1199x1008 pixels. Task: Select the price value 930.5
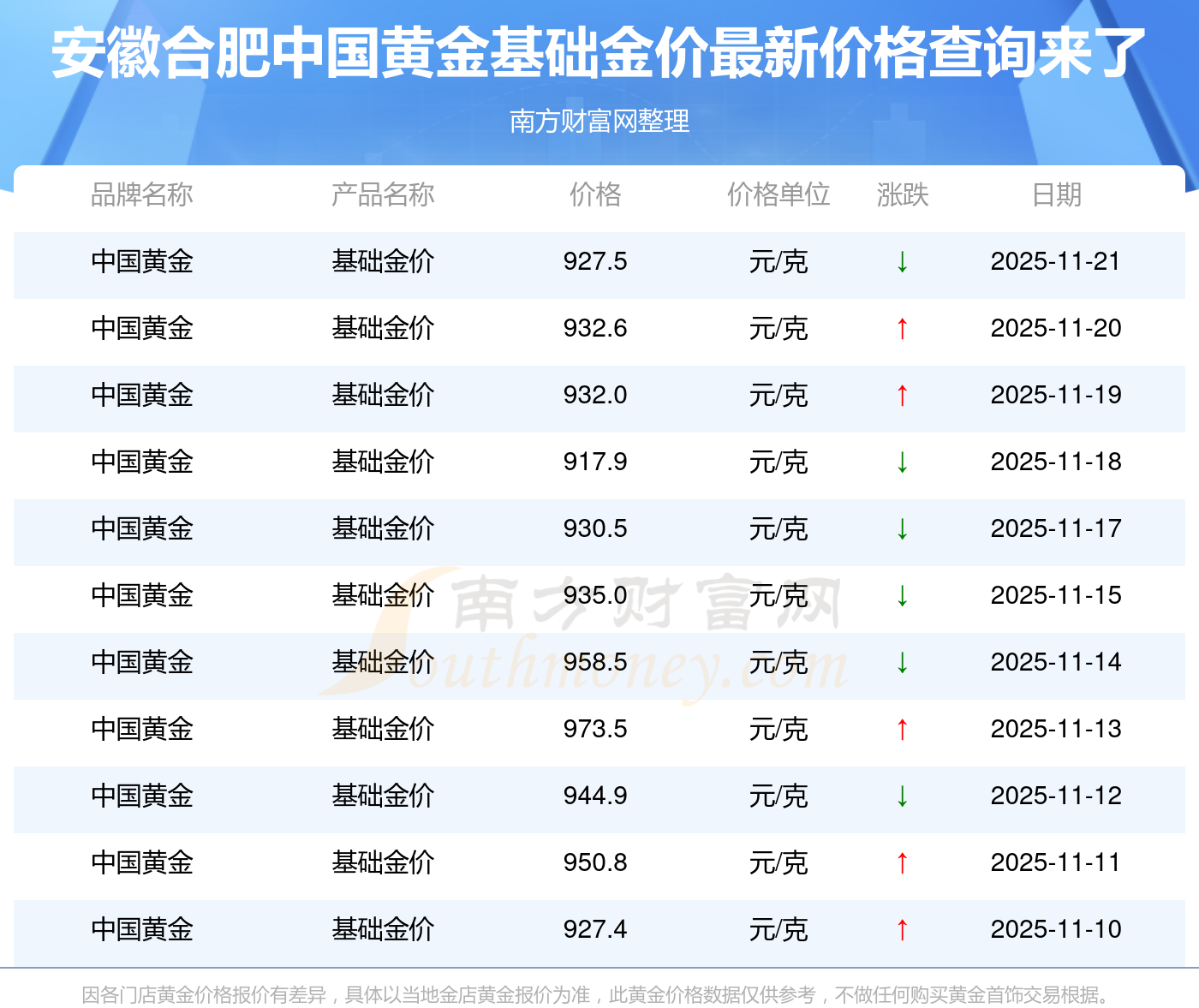tap(595, 528)
